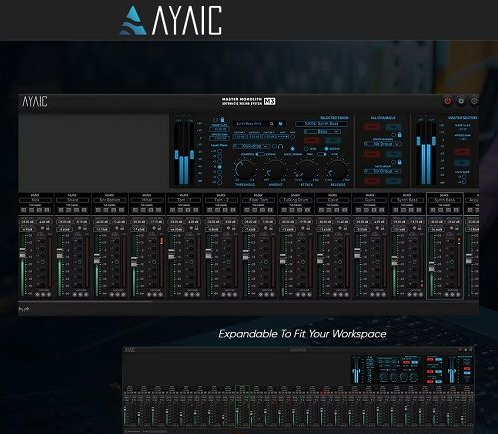Click the blue button in the Master Section
Image resolution: width=498 pixels, height=434 pixels.
[462, 163]
